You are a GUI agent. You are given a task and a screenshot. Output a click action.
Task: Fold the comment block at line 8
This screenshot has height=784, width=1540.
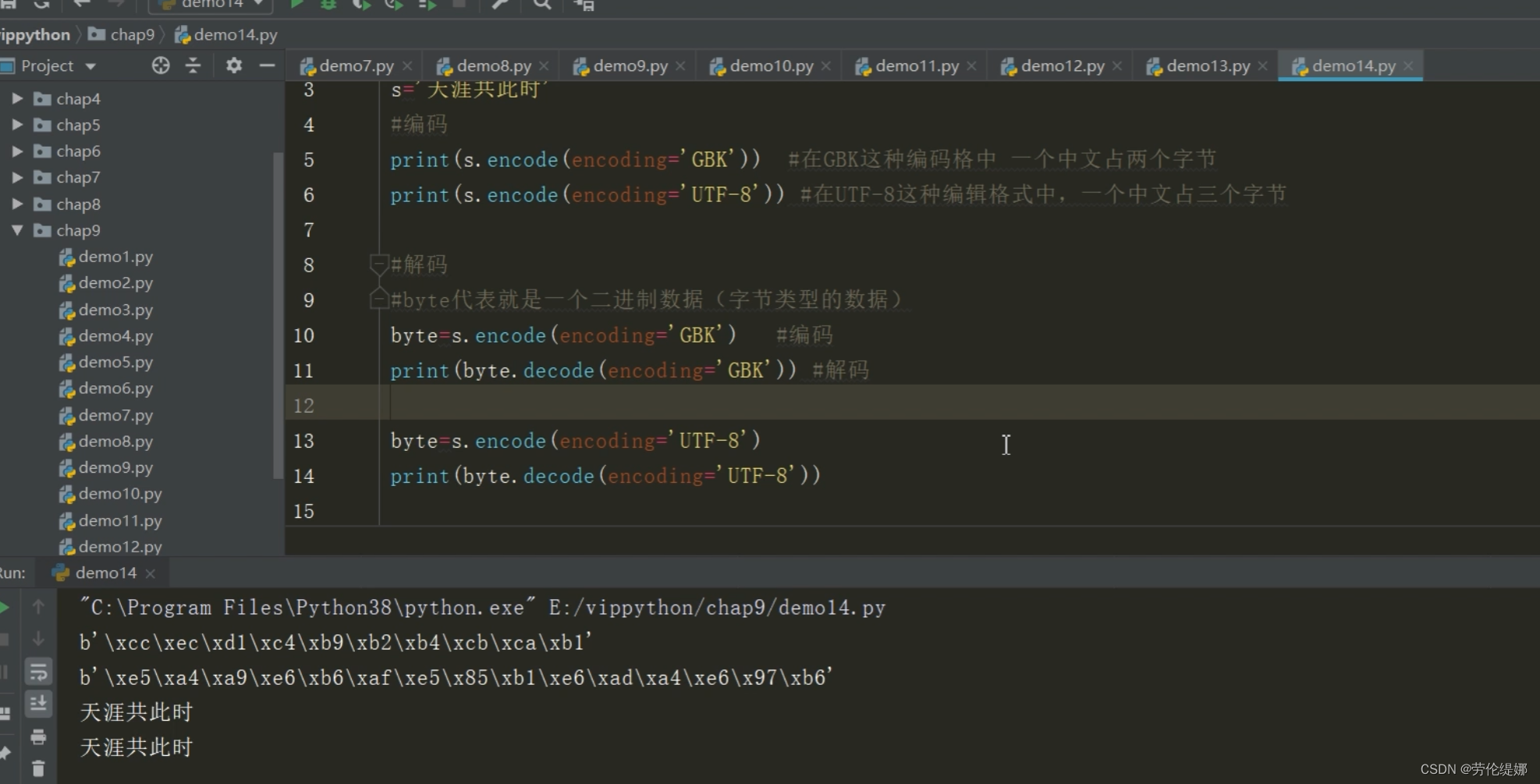[x=378, y=264]
